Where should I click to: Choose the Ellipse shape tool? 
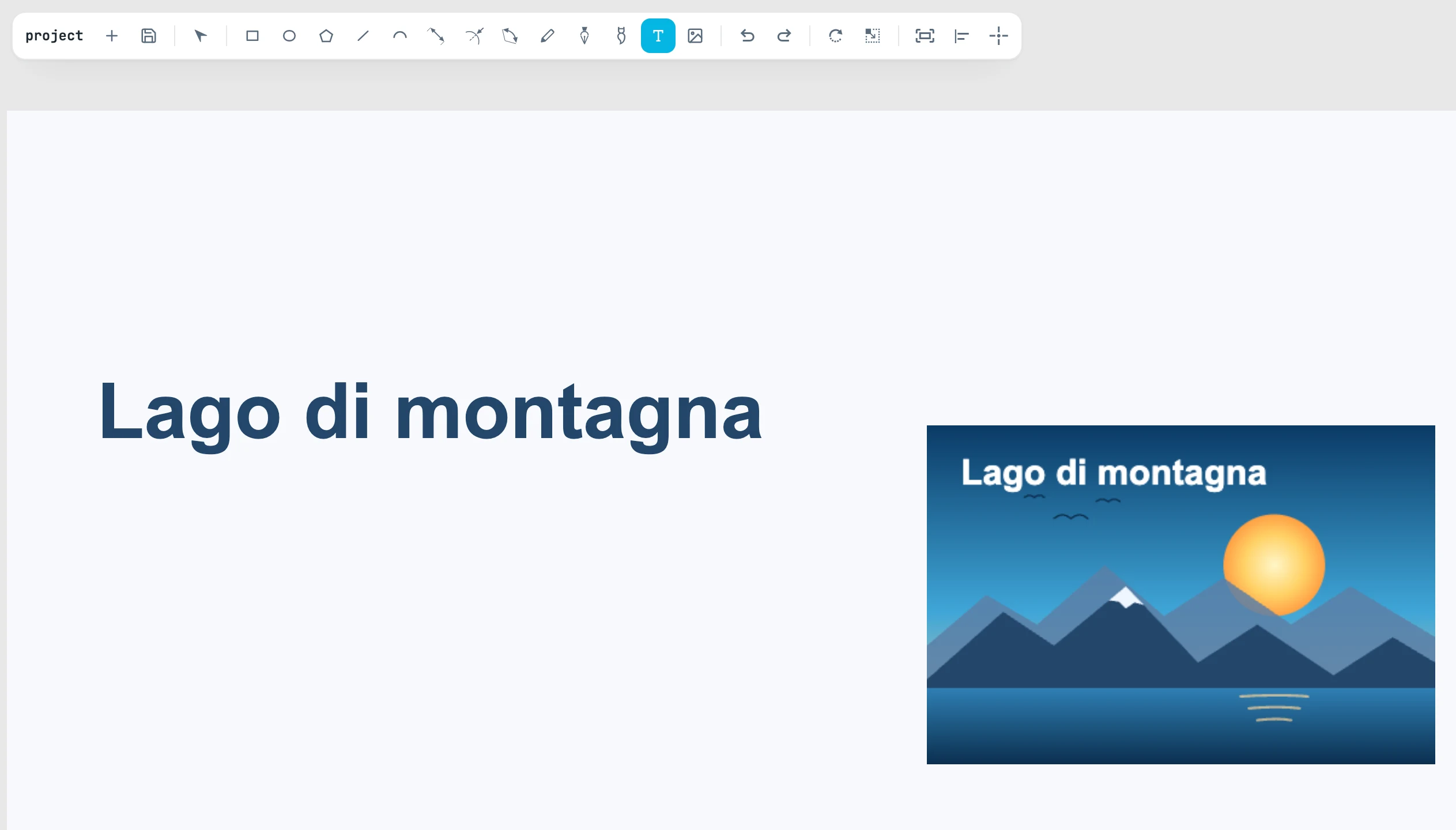click(289, 36)
